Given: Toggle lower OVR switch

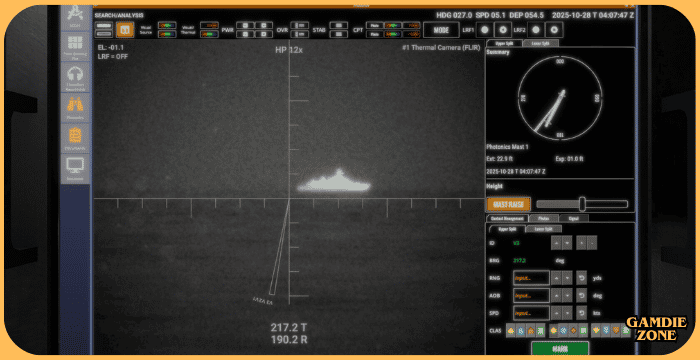Looking at the screenshot, I should coord(300,34).
